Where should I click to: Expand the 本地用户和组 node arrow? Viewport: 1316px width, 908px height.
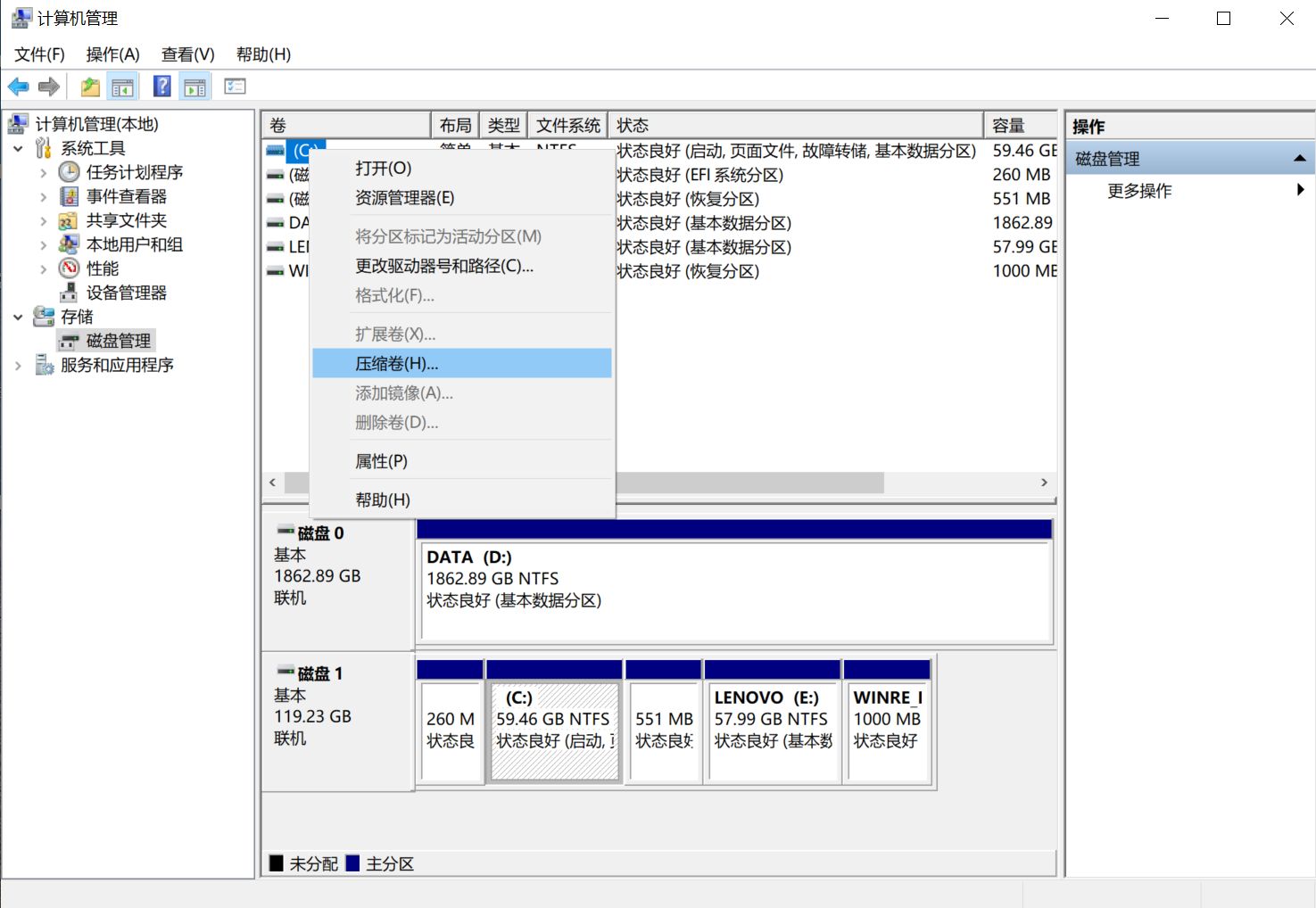[43, 244]
